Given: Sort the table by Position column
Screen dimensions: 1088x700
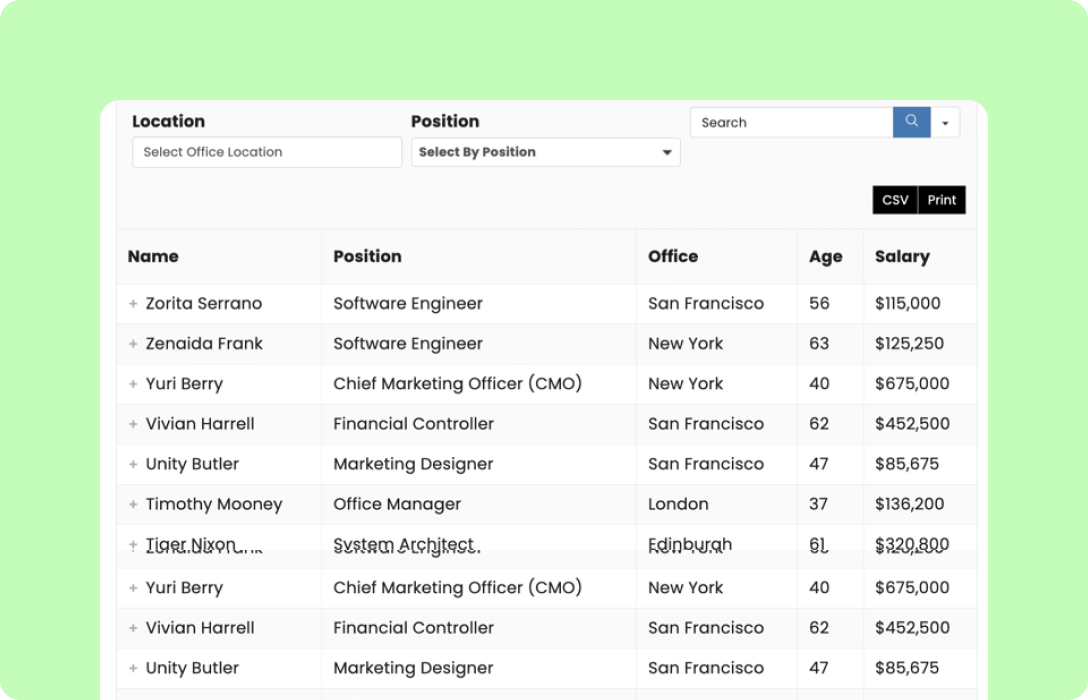Looking at the screenshot, I should 367,256.
